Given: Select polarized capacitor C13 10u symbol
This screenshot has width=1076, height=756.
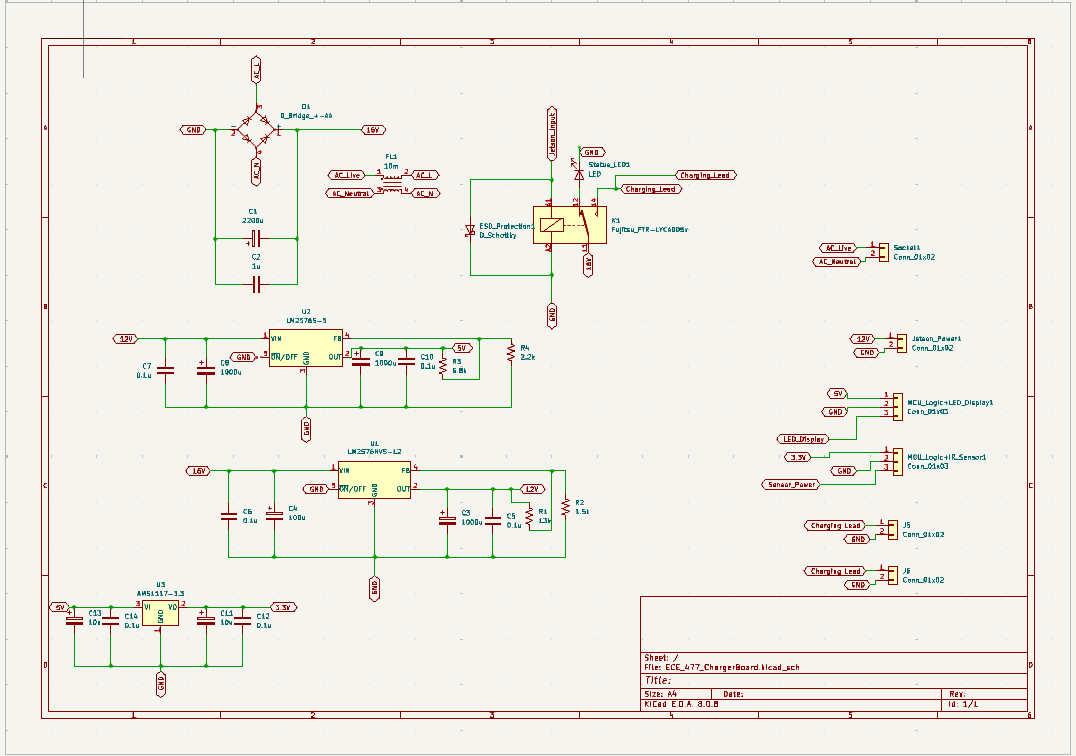Looking at the screenshot, I should pyautogui.click(x=74, y=619).
